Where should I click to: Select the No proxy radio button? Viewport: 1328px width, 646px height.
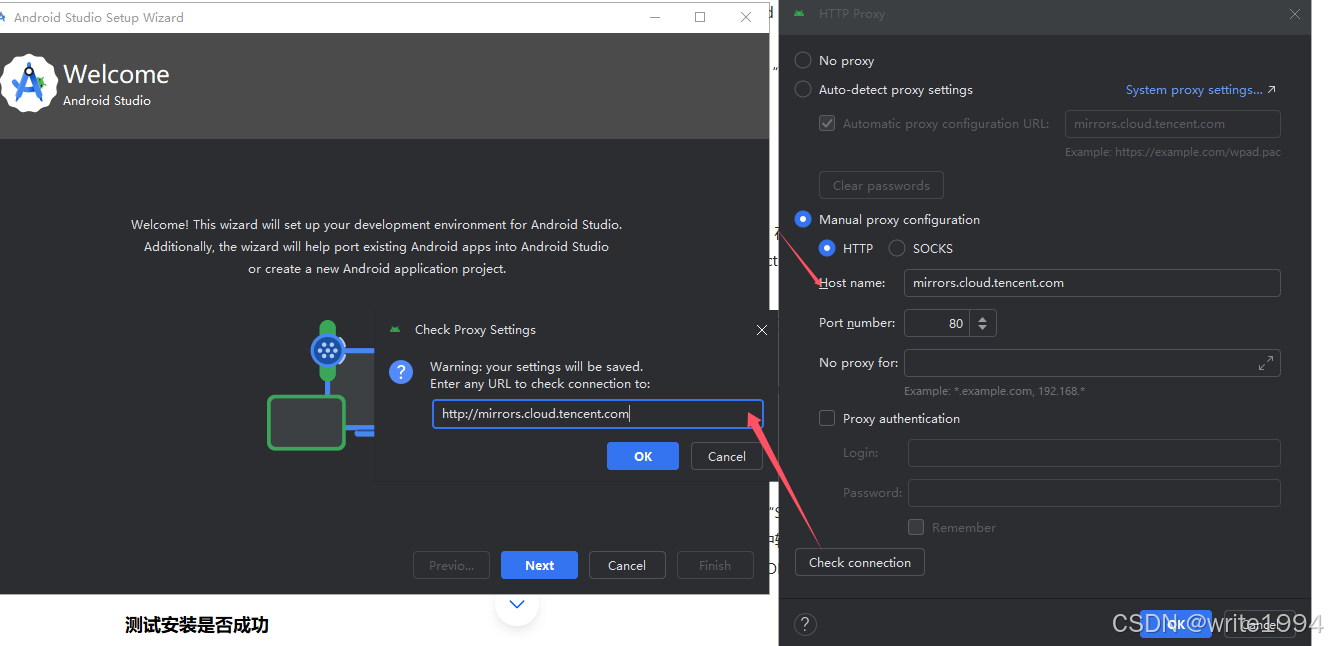point(803,60)
